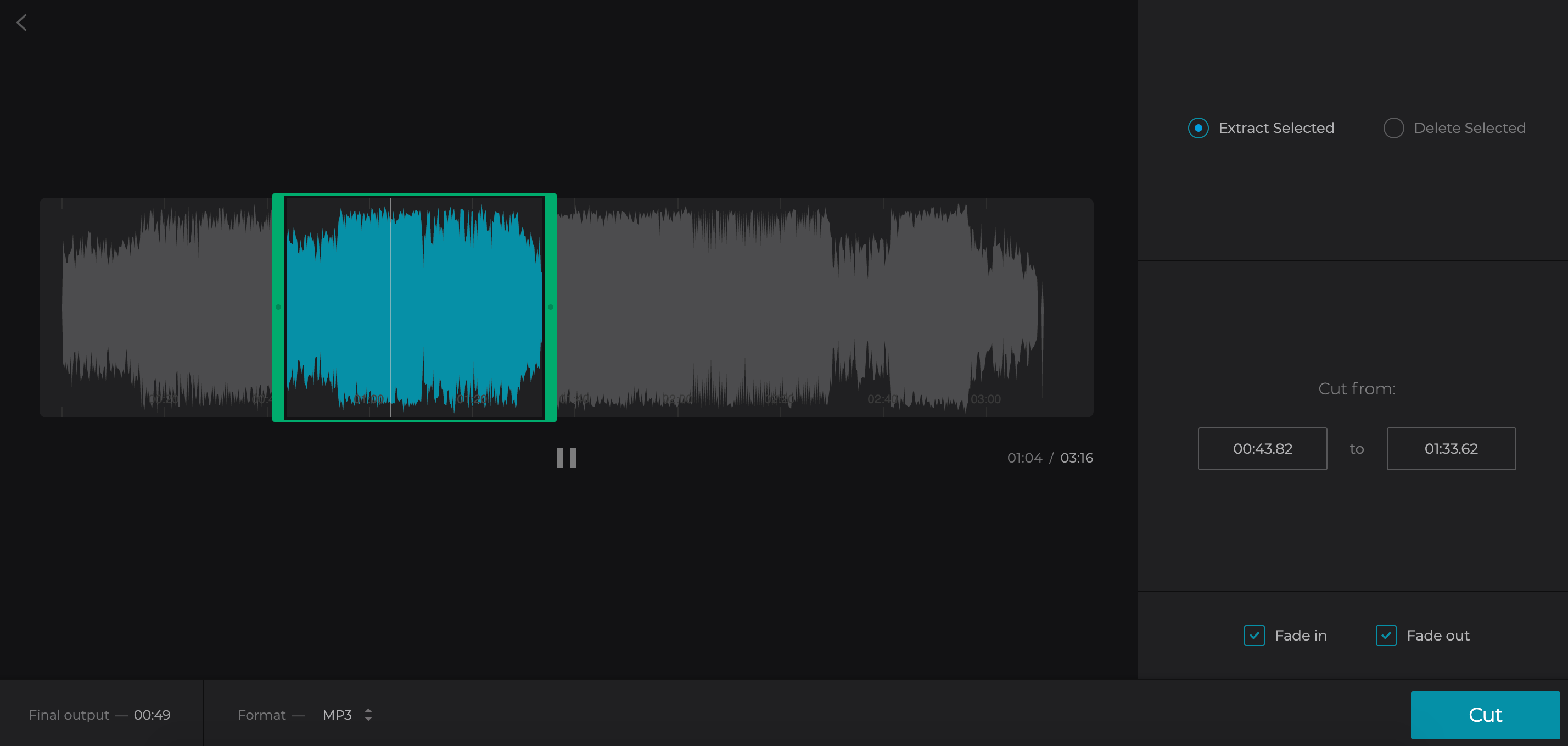
Task: Click the playhead line inside the selection
Action: [x=391, y=308]
